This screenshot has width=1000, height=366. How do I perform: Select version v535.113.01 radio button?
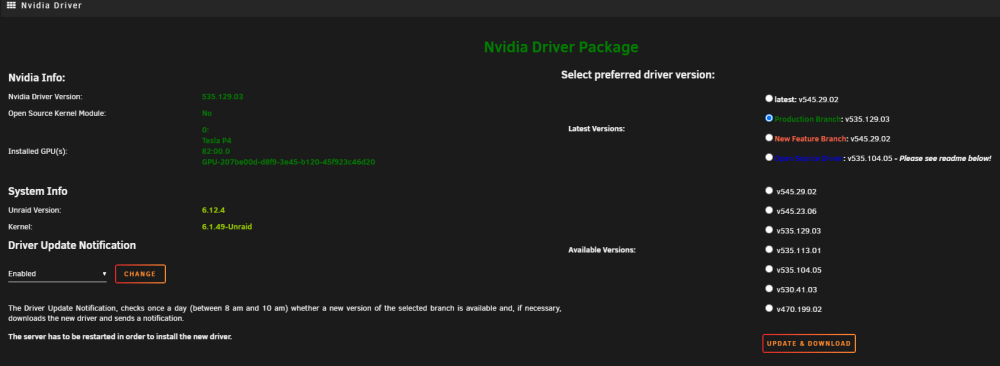[x=768, y=249]
